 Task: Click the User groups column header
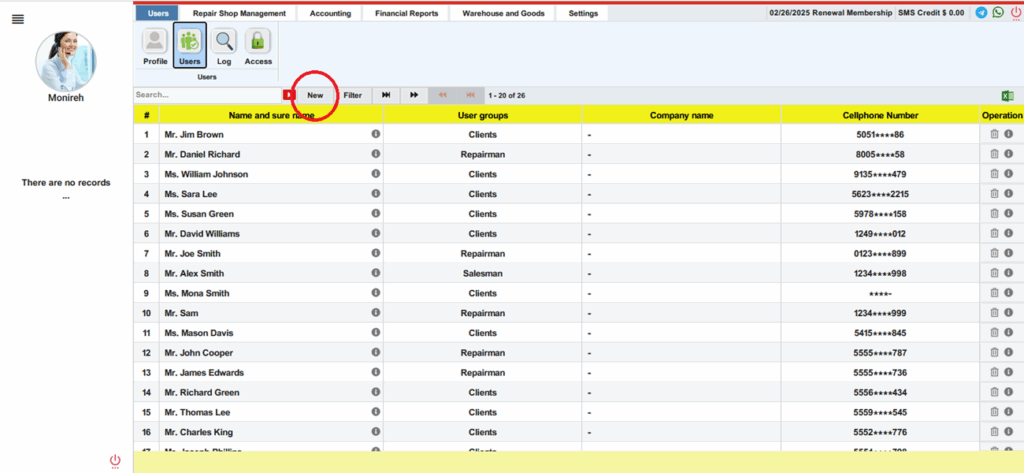483,115
